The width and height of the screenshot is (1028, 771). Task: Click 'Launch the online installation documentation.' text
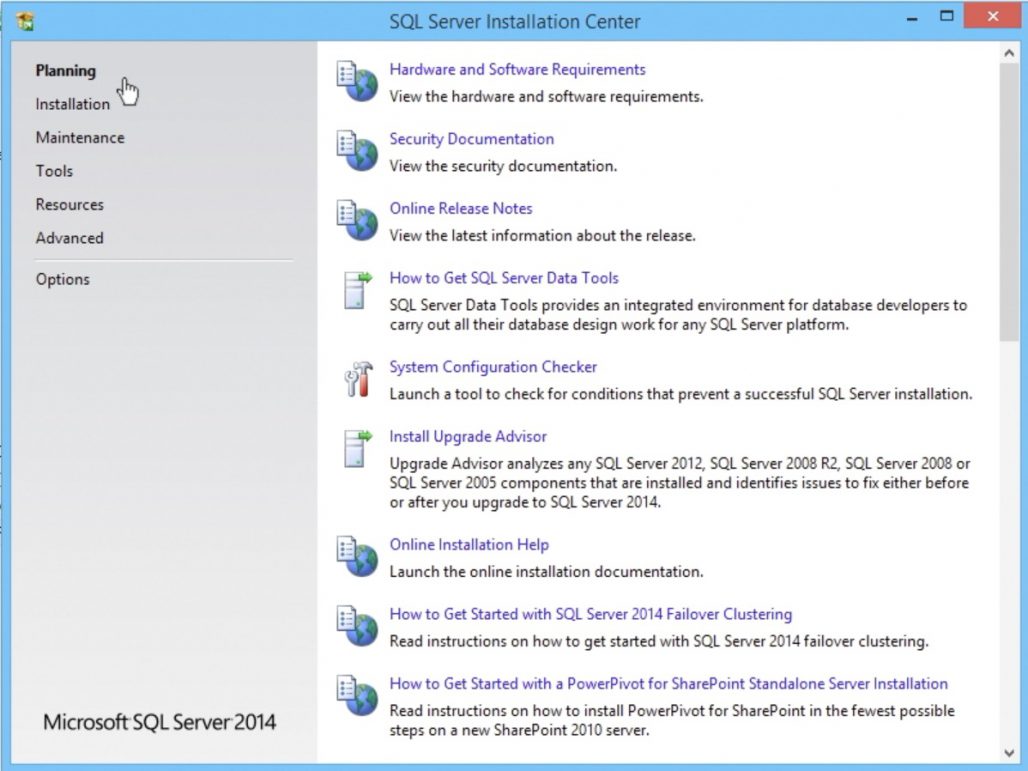pyautogui.click(x=546, y=572)
